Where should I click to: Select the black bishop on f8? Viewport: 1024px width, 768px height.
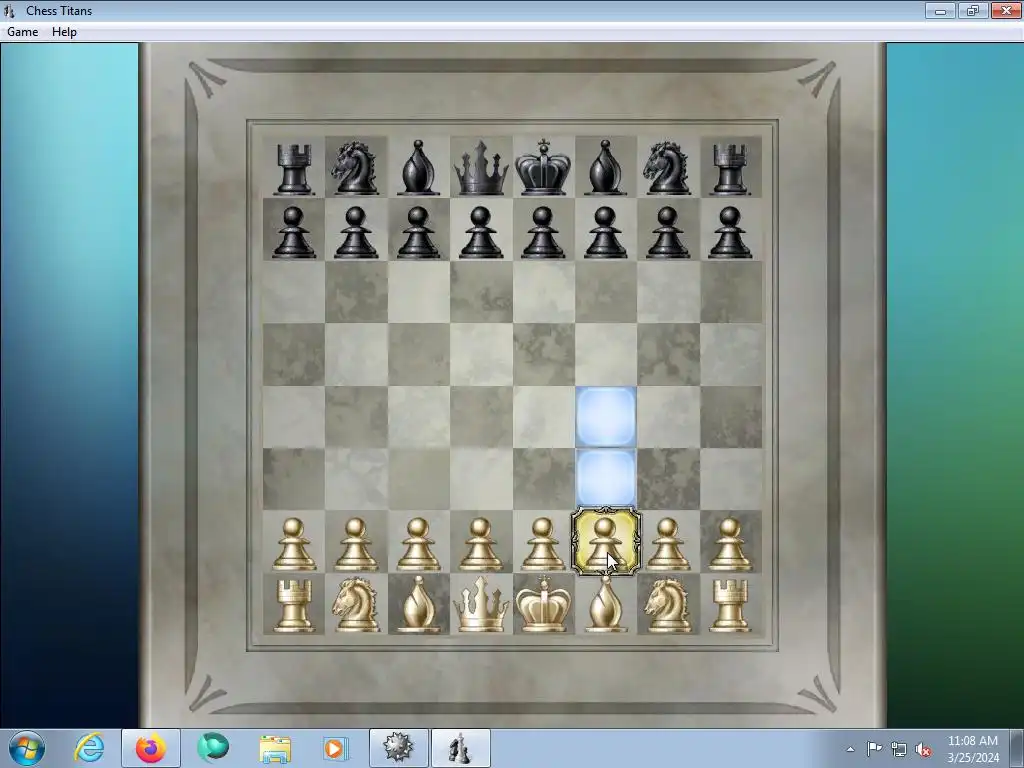click(x=605, y=168)
